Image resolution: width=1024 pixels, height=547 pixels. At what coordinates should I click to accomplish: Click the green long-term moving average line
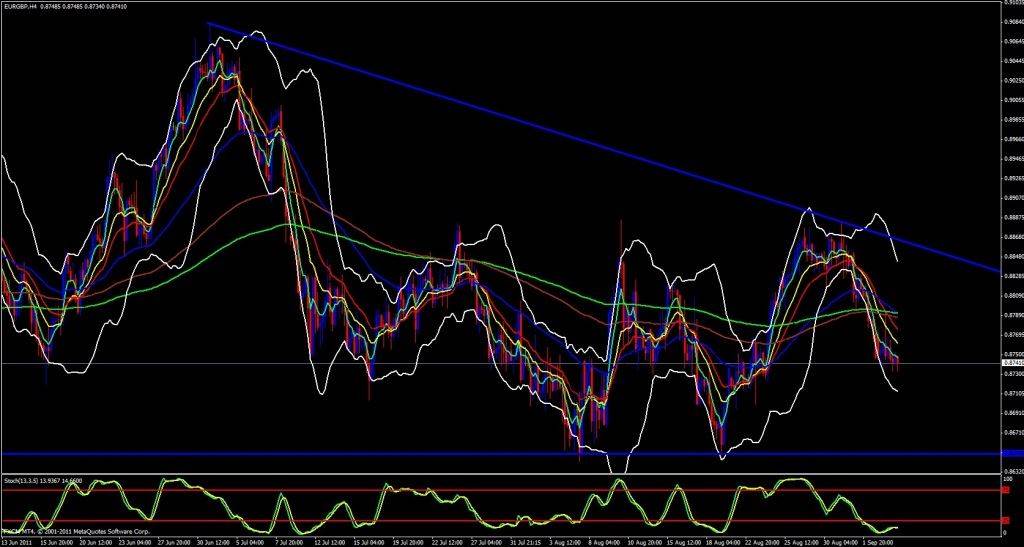click(300, 227)
